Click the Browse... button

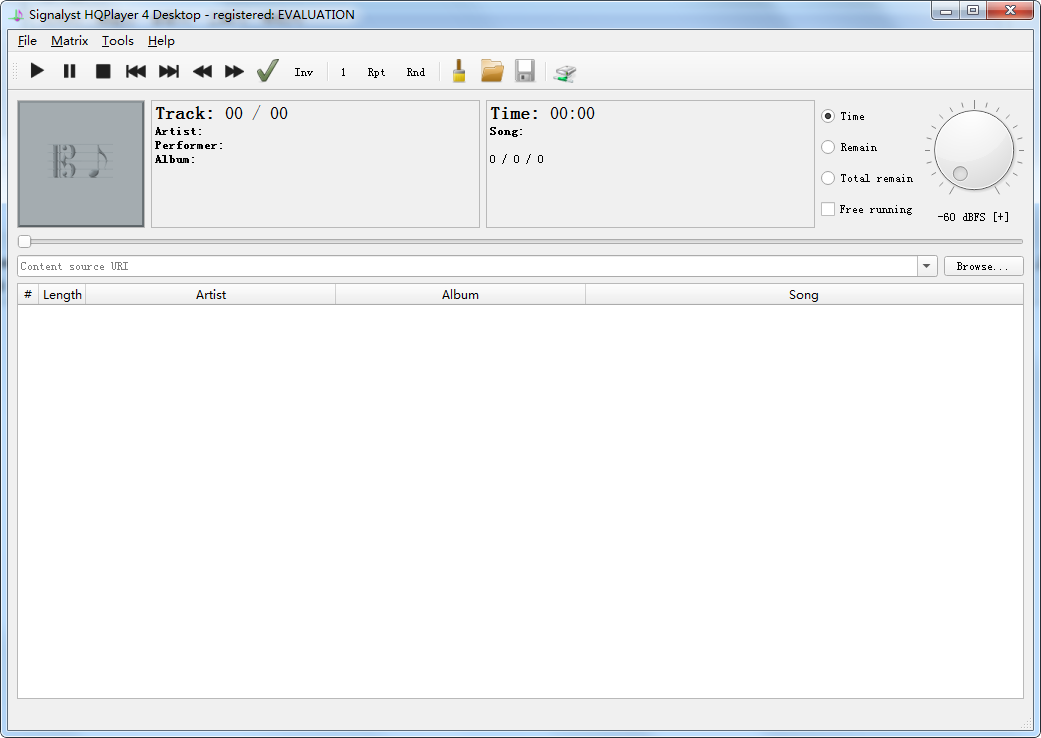point(983,266)
